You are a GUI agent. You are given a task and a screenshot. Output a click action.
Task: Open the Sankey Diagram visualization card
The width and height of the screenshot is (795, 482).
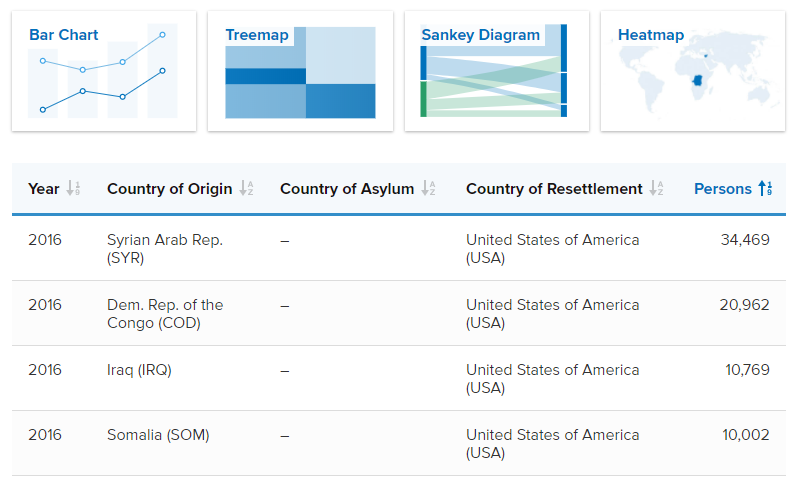(x=497, y=71)
